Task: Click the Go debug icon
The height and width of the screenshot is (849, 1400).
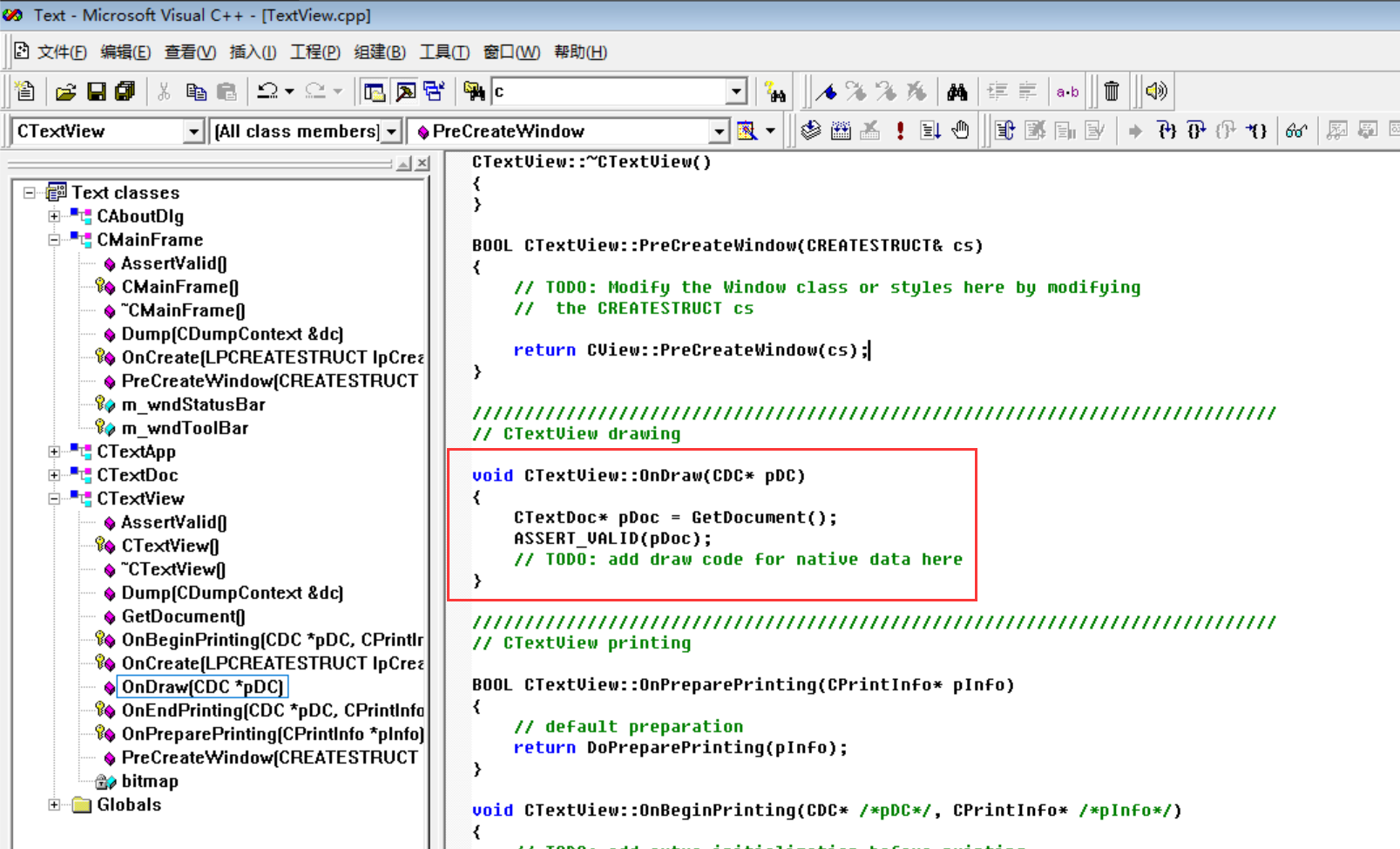Action: pyautogui.click(x=930, y=131)
